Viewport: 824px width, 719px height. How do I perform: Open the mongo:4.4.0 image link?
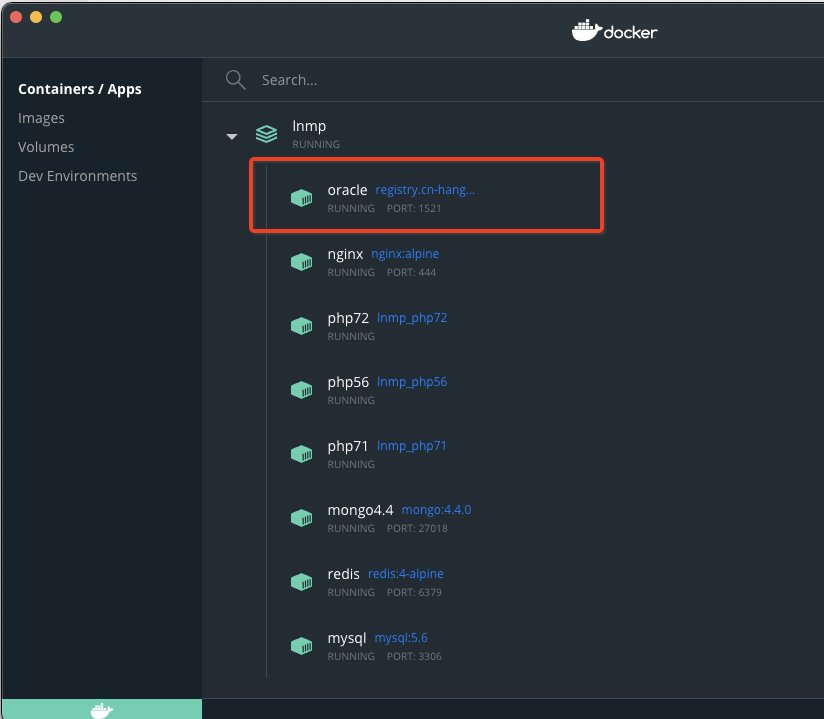(x=436, y=510)
